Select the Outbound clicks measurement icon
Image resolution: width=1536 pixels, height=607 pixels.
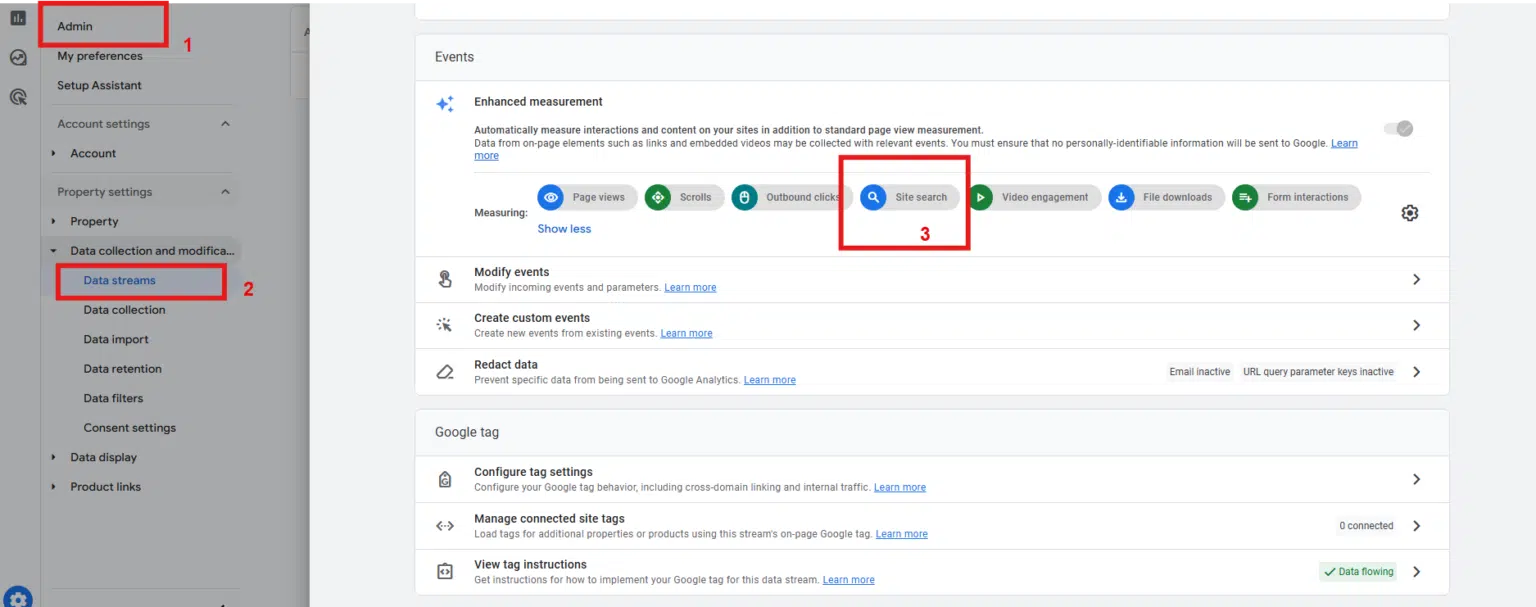(744, 197)
